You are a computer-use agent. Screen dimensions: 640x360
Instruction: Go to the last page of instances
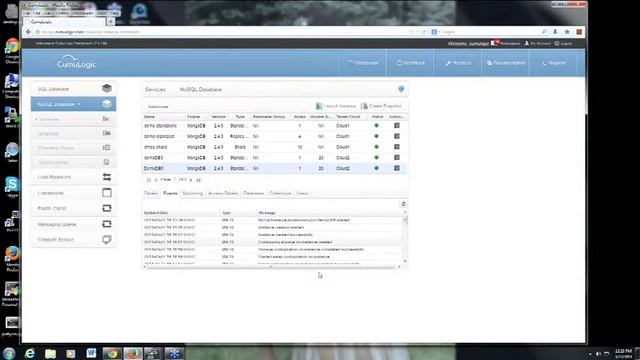pyautogui.click(x=198, y=180)
